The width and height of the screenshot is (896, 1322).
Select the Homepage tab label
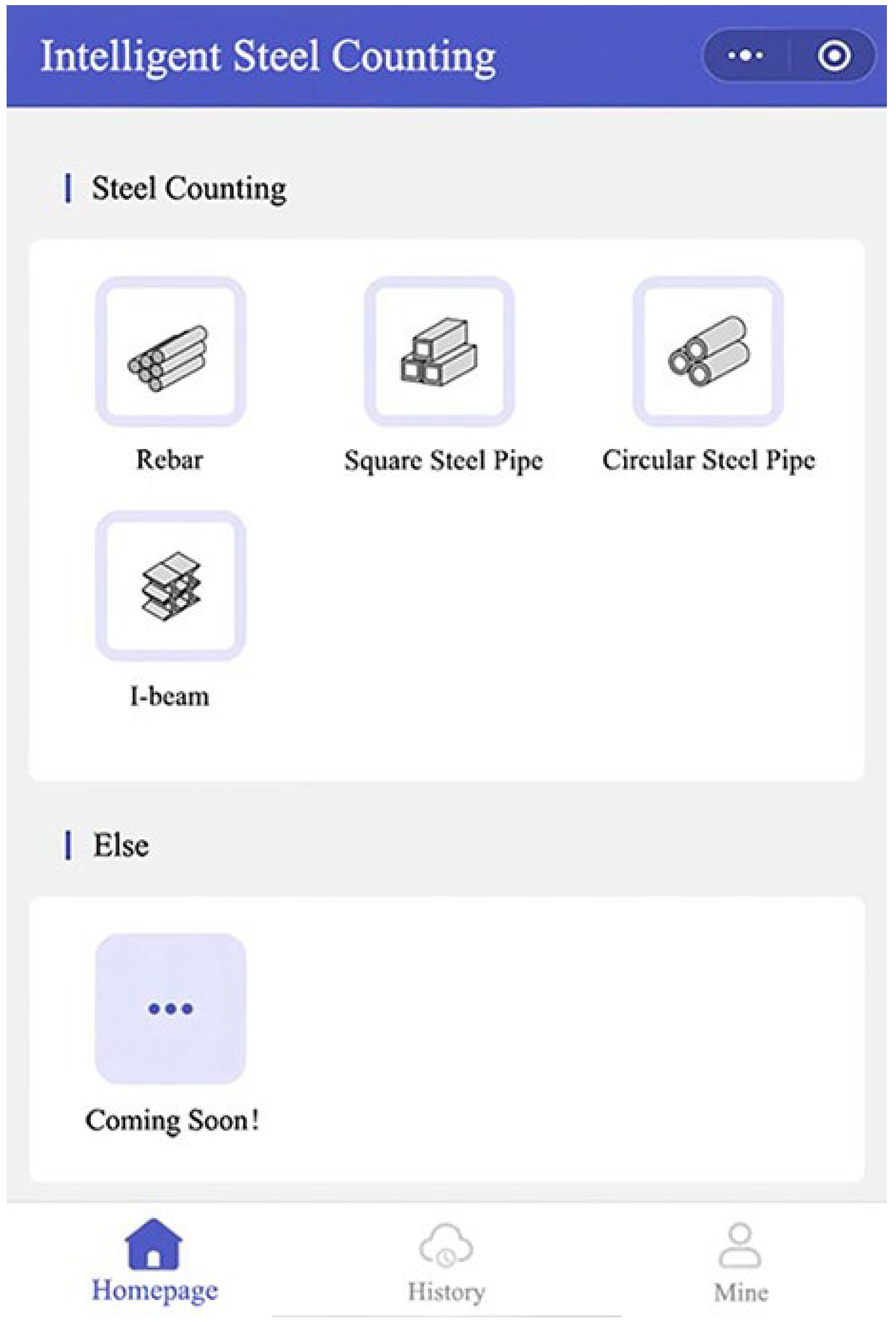click(155, 1291)
